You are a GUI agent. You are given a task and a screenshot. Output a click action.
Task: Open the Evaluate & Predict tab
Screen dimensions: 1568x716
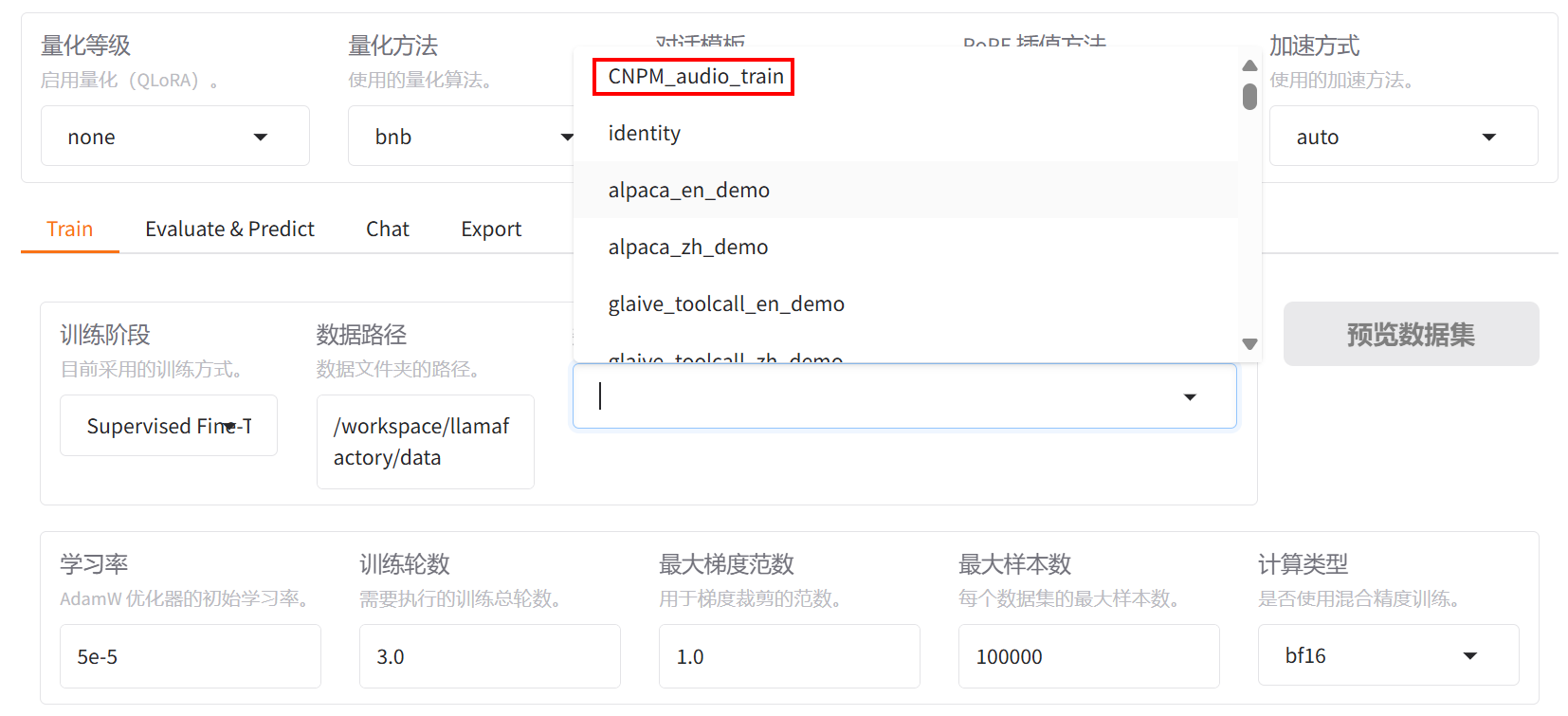229,229
